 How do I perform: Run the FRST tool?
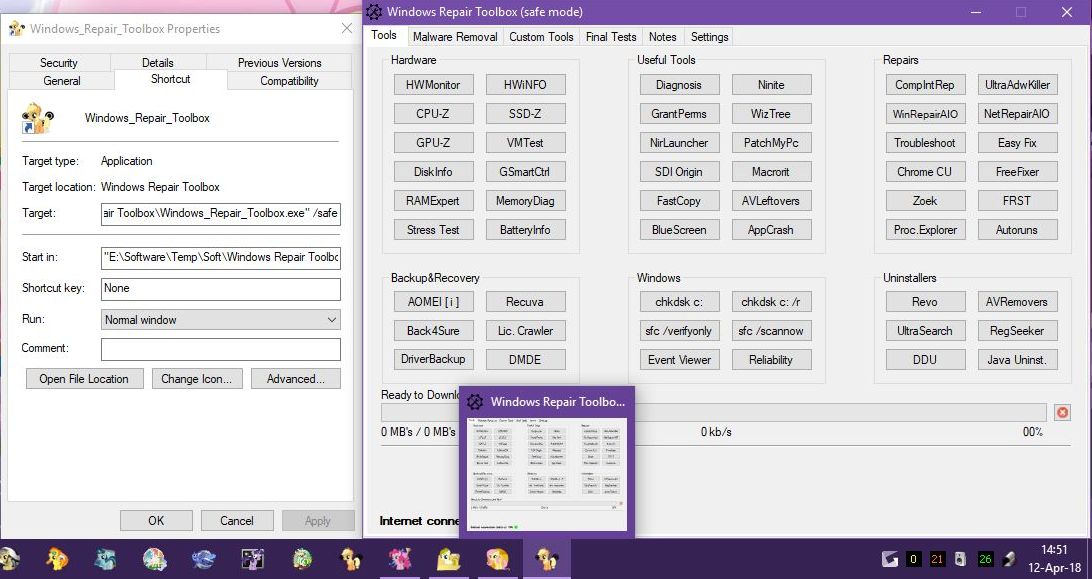click(x=1017, y=201)
